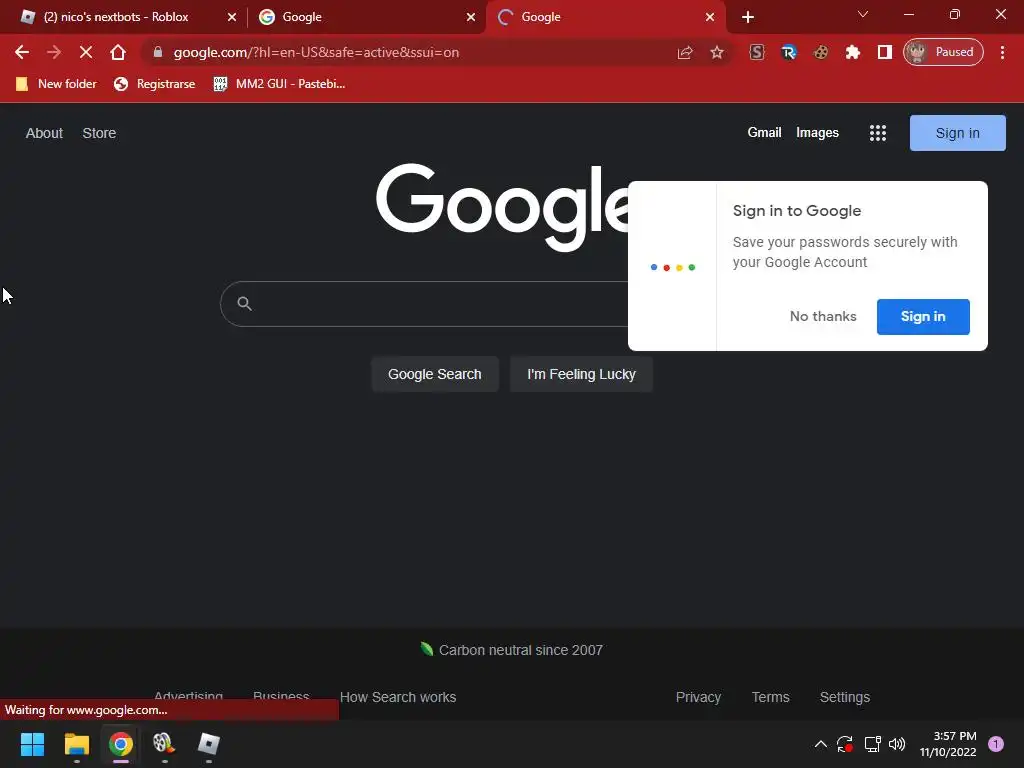
Task: Click the Google Search button
Action: coord(434,374)
